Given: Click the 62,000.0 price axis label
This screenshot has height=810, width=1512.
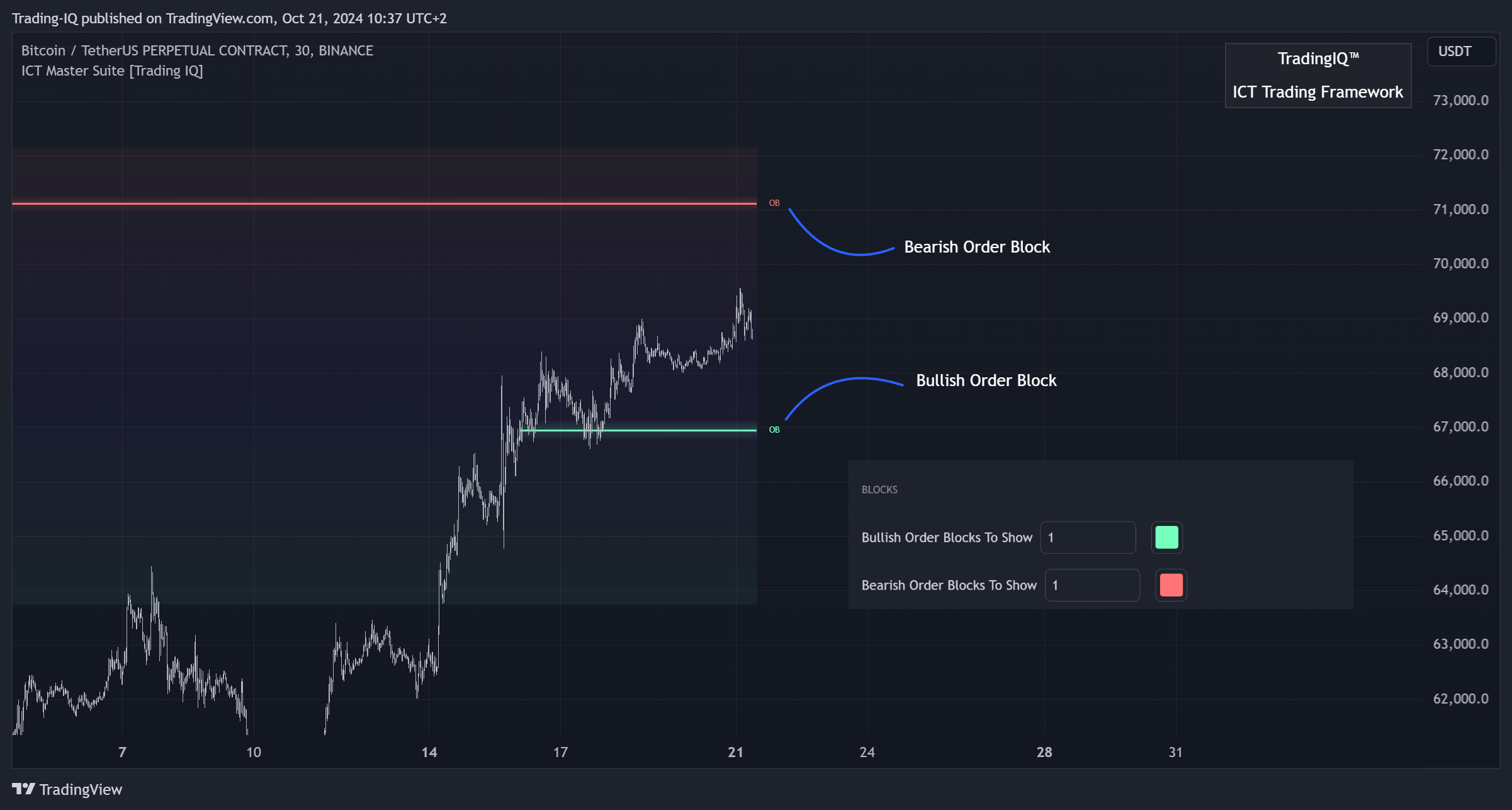Looking at the screenshot, I should [1460, 699].
